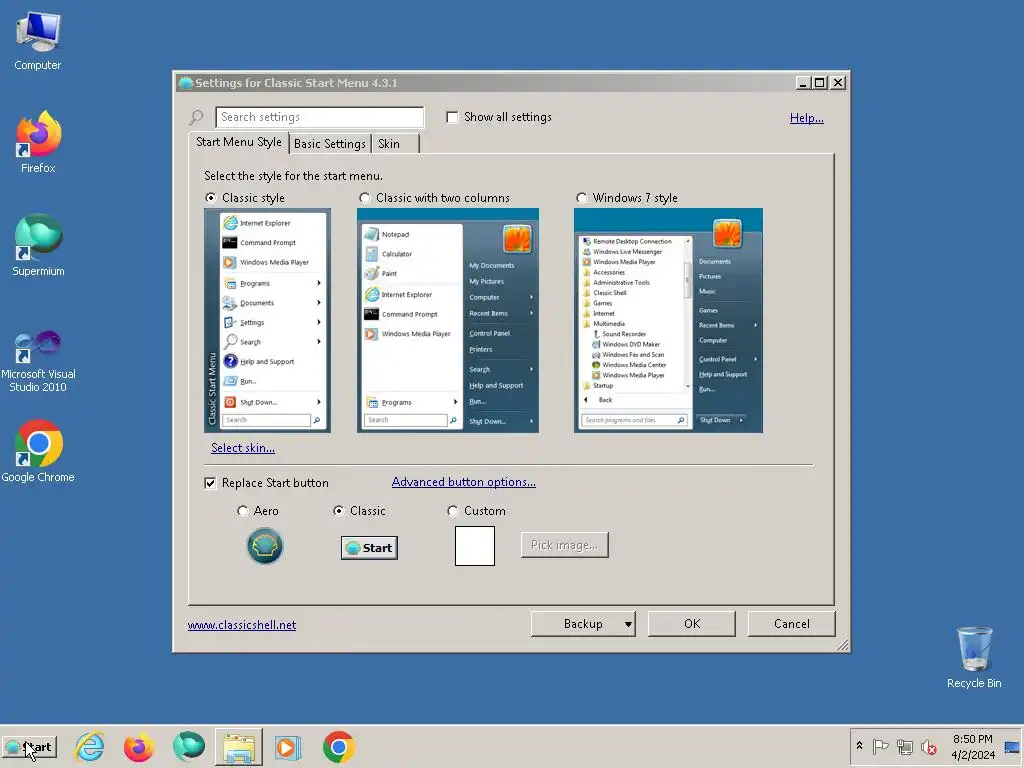This screenshot has width=1024, height=768.
Task: Select Windows 7 style radio button
Action: pyautogui.click(x=581, y=198)
